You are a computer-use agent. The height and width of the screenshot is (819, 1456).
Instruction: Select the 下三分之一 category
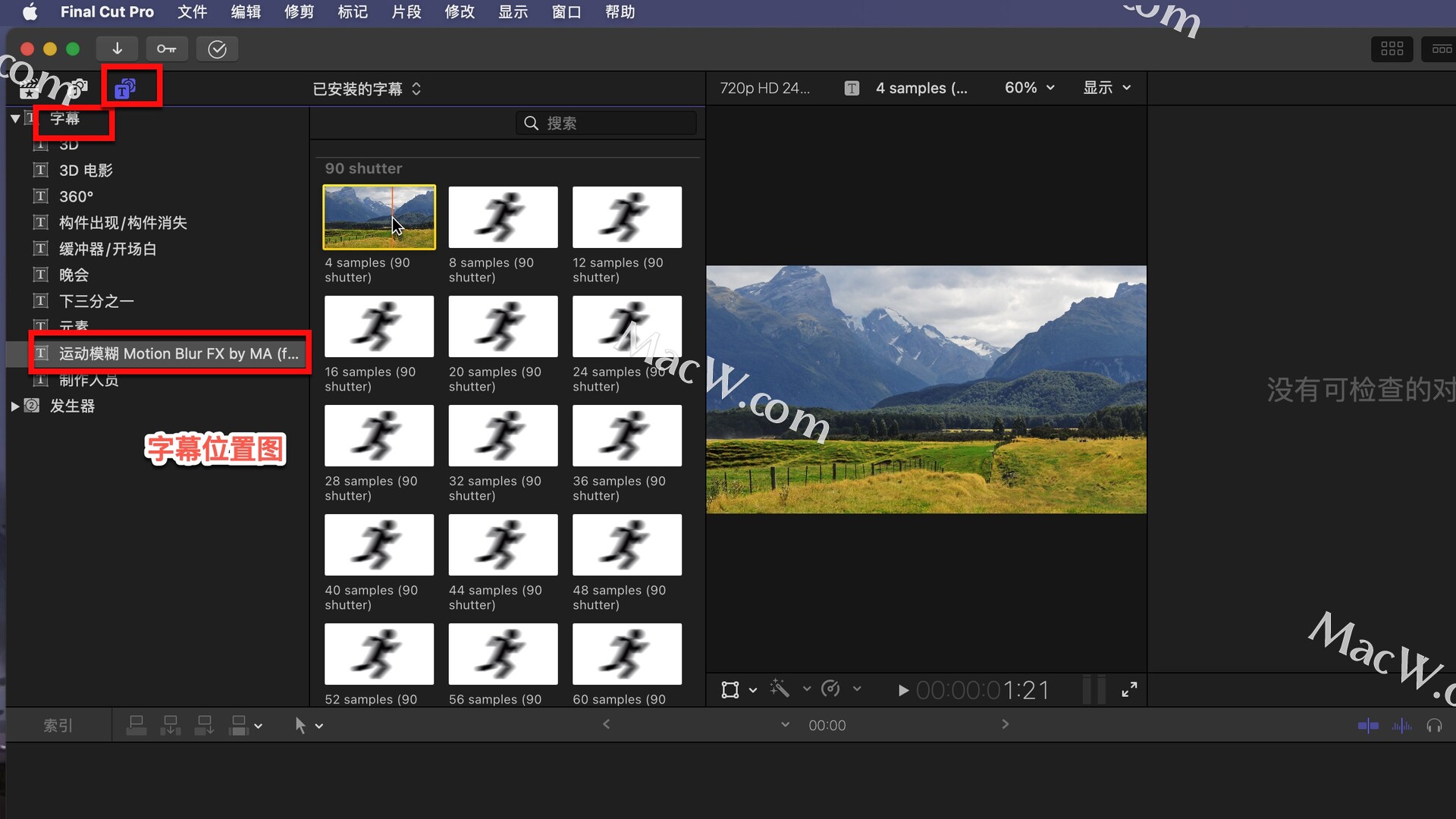coord(96,301)
